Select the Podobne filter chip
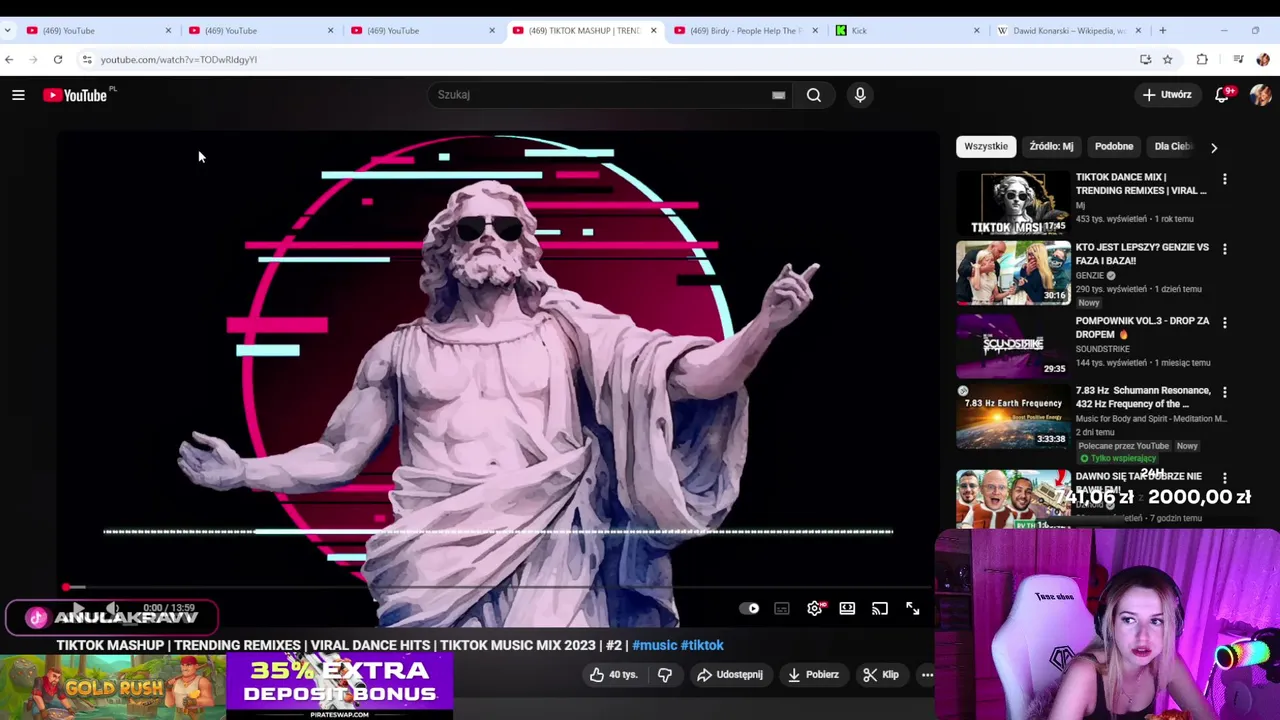Screen dimensions: 1280x720 (1114, 147)
